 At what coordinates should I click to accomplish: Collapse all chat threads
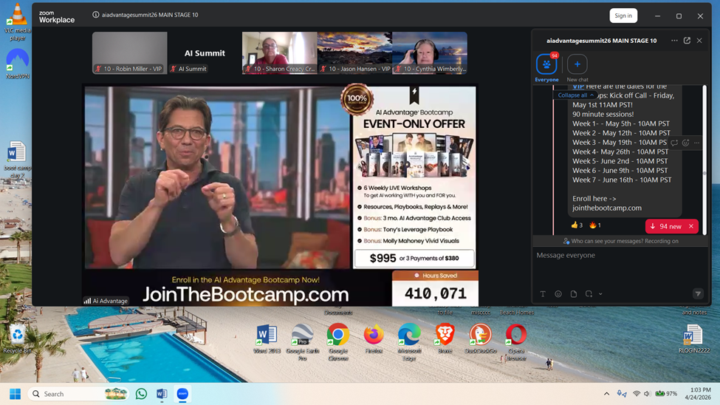click(575, 95)
